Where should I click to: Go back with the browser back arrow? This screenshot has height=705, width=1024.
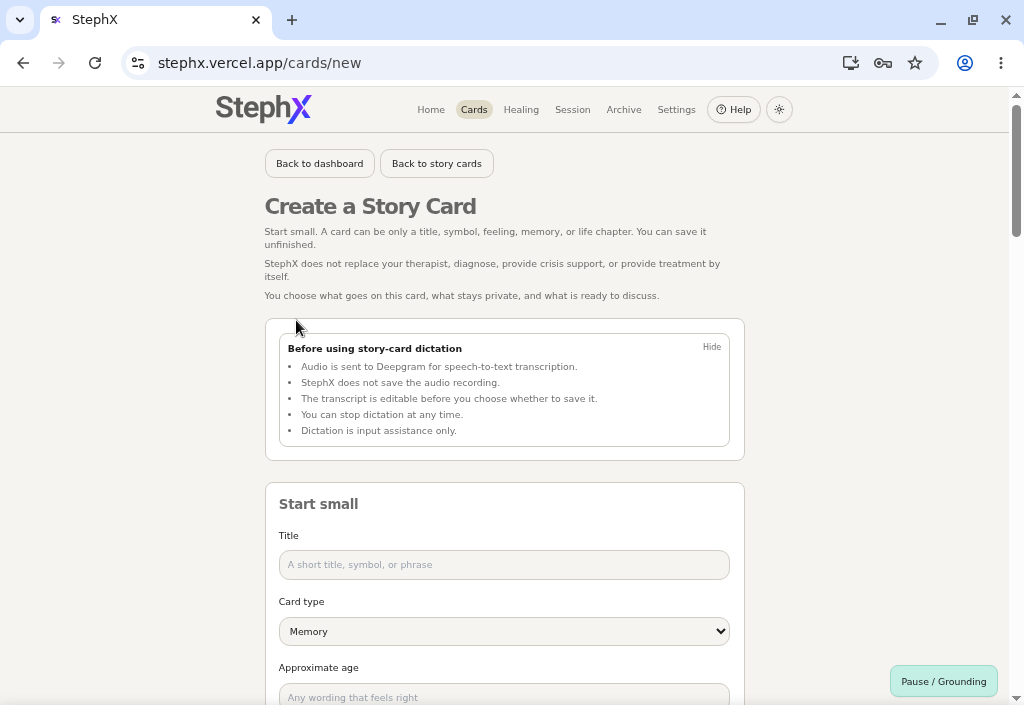click(x=23, y=63)
